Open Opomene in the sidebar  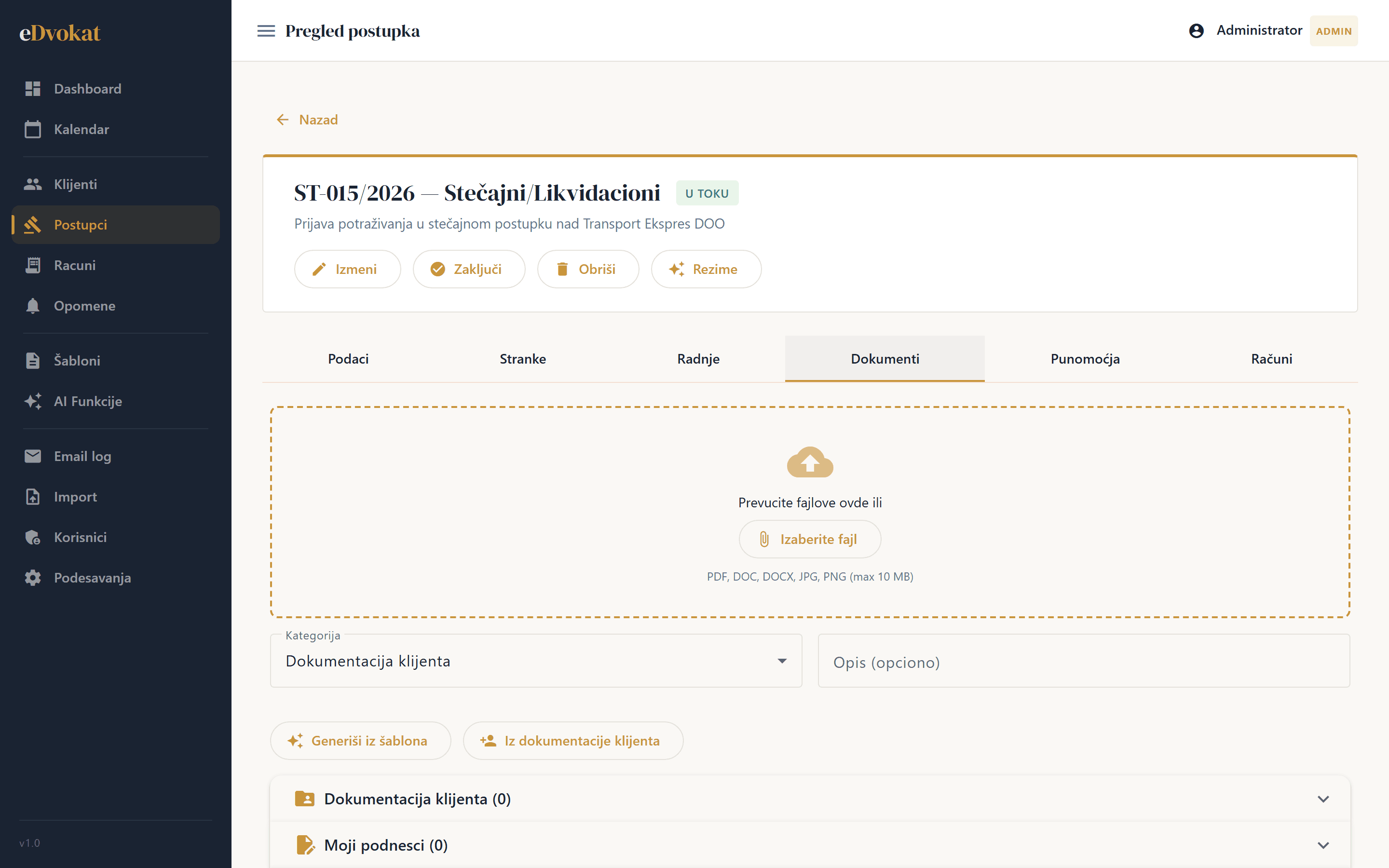point(115,305)
